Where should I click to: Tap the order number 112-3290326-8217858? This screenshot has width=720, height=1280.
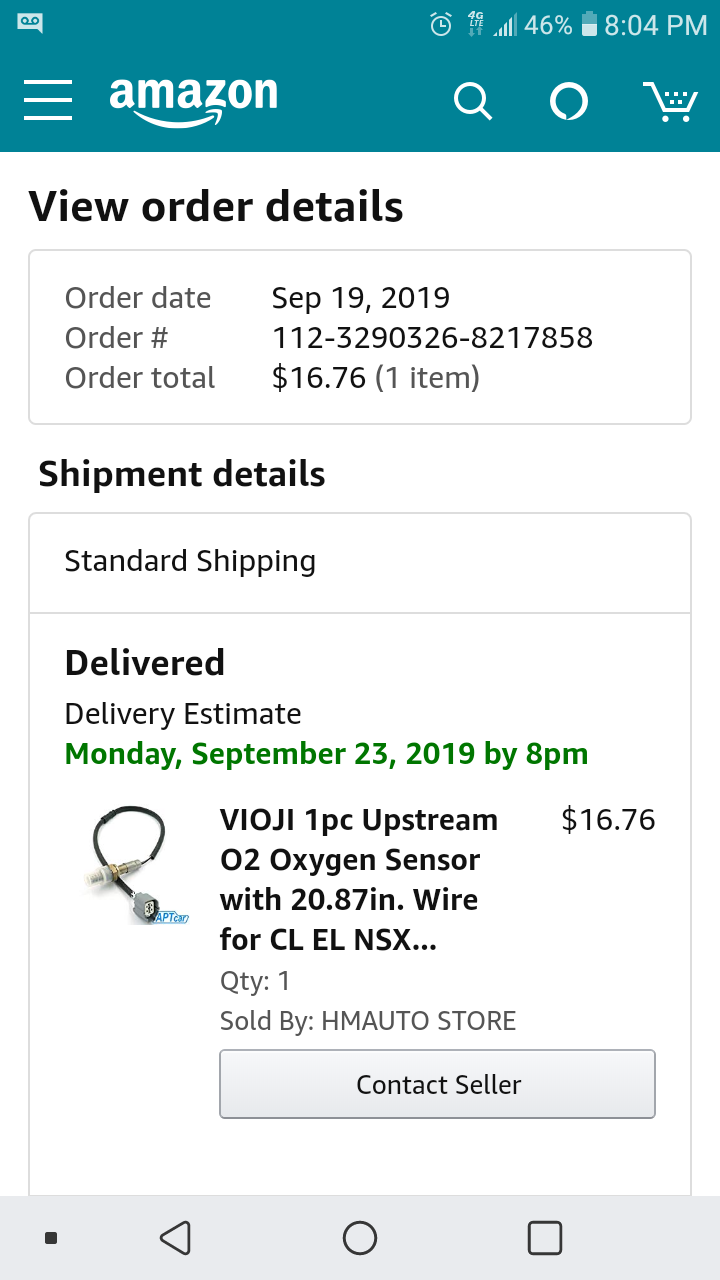pyautogui.click(x=432, y=338)
